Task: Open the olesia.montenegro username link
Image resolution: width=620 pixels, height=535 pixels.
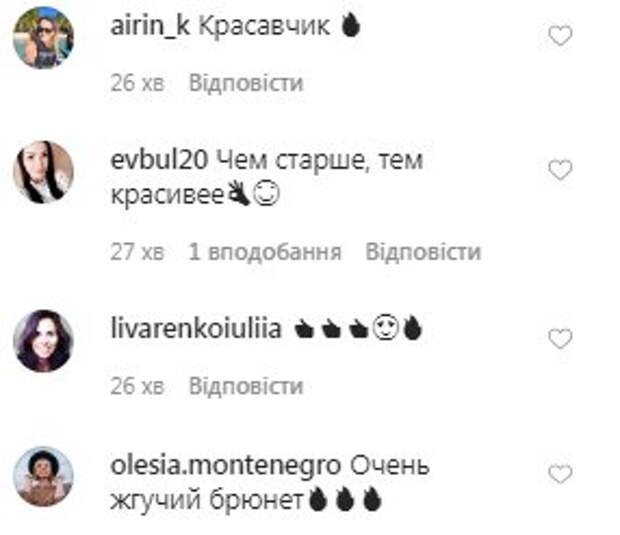Action: [225, 465]
